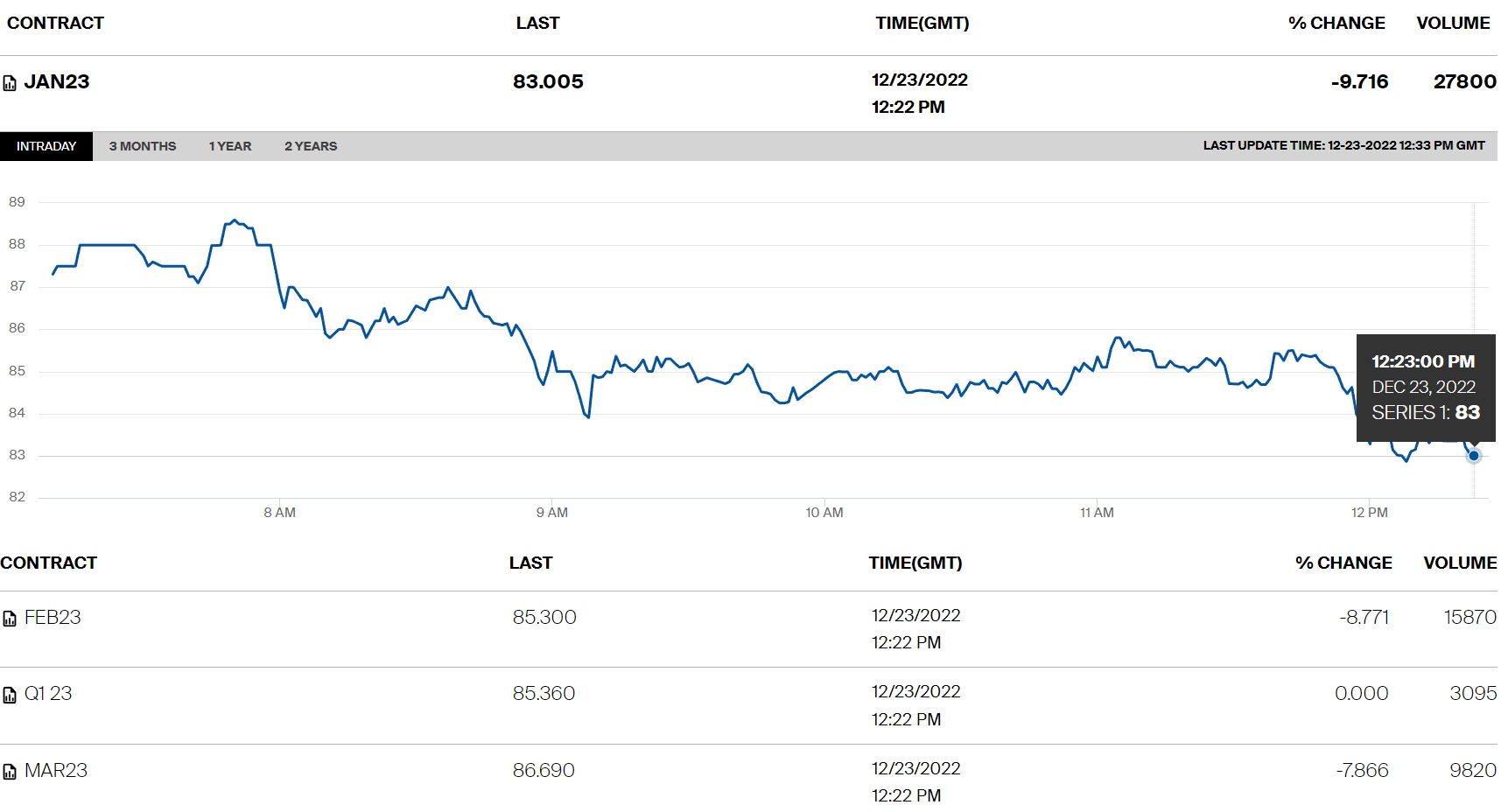Click the 8 AM label on time axis
This screenshot has height=812, width=1501.
[x=280, y=513]
